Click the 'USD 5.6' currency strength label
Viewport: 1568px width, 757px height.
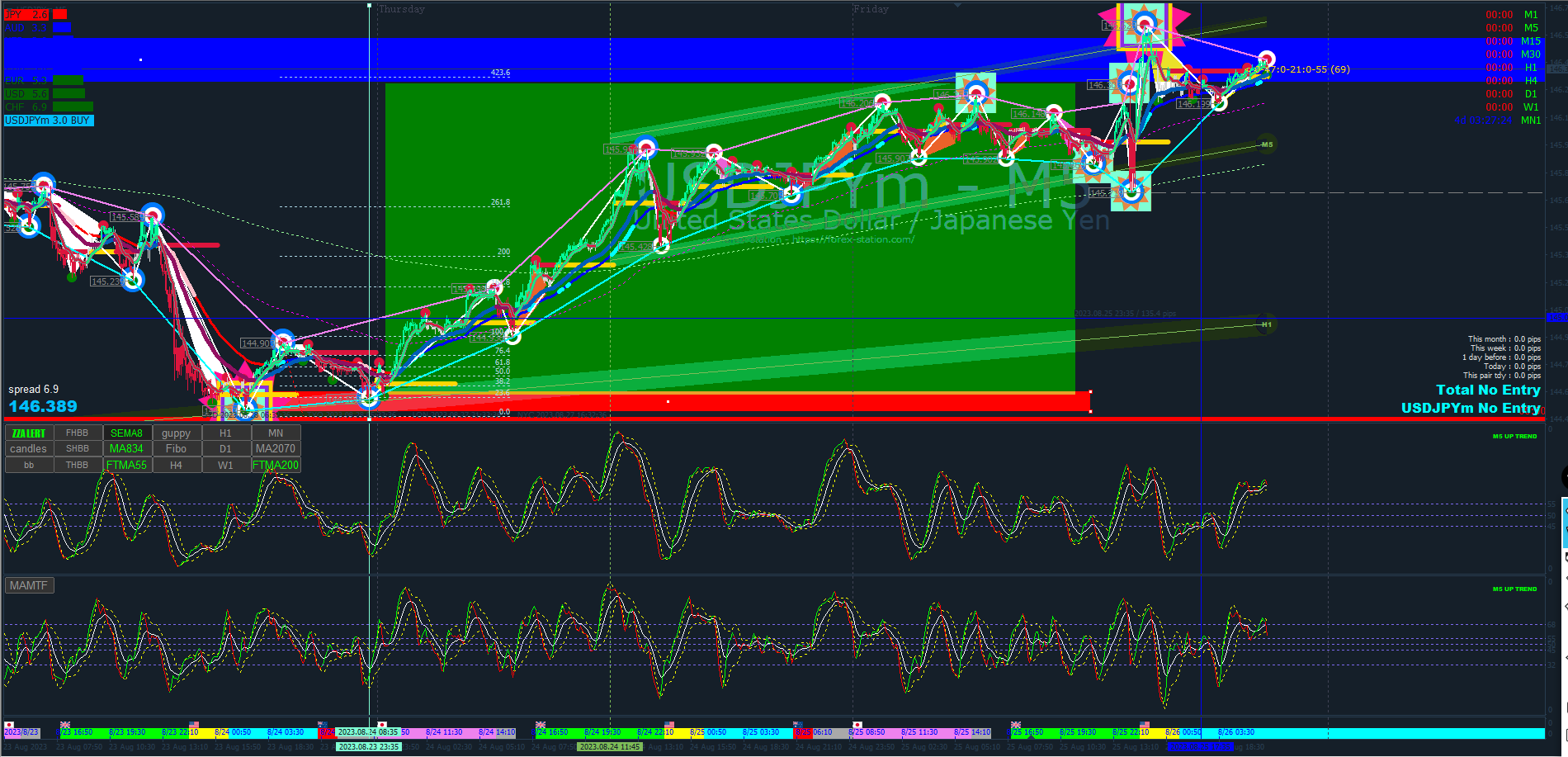[x=26, y=94]
